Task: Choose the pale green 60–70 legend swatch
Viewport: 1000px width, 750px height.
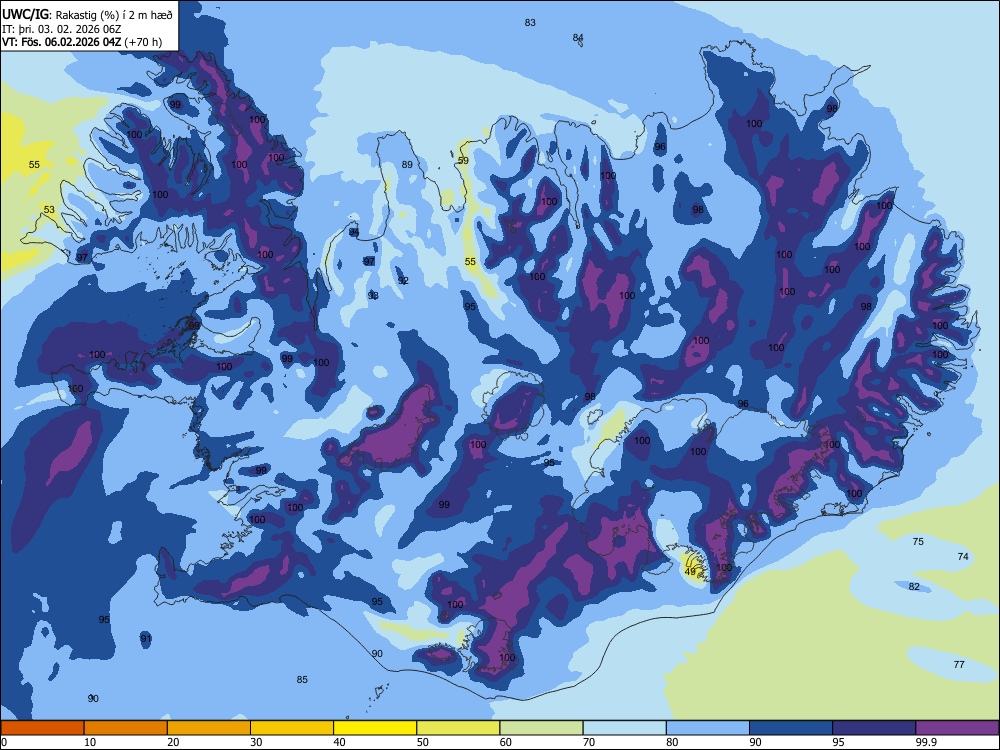Action: [x=541, y=728]
